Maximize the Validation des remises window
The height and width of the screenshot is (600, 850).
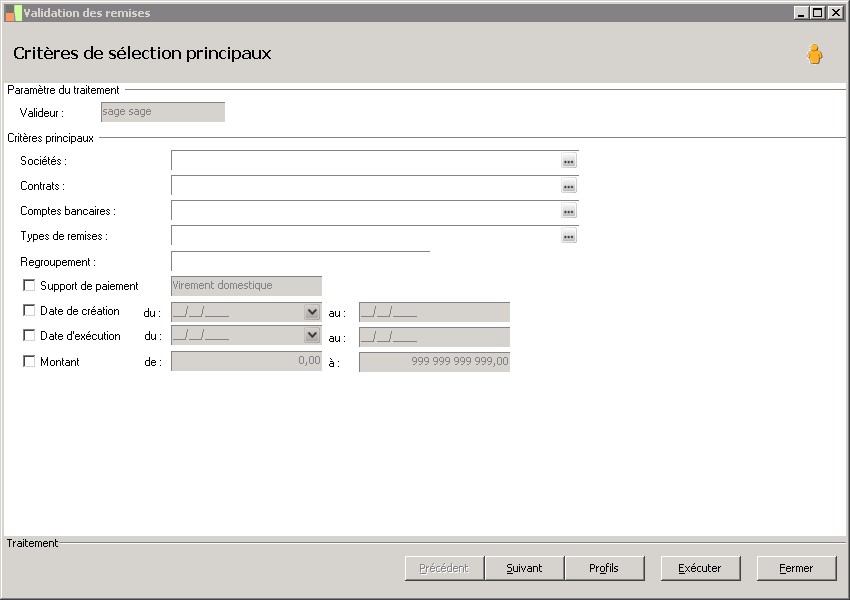818,12
